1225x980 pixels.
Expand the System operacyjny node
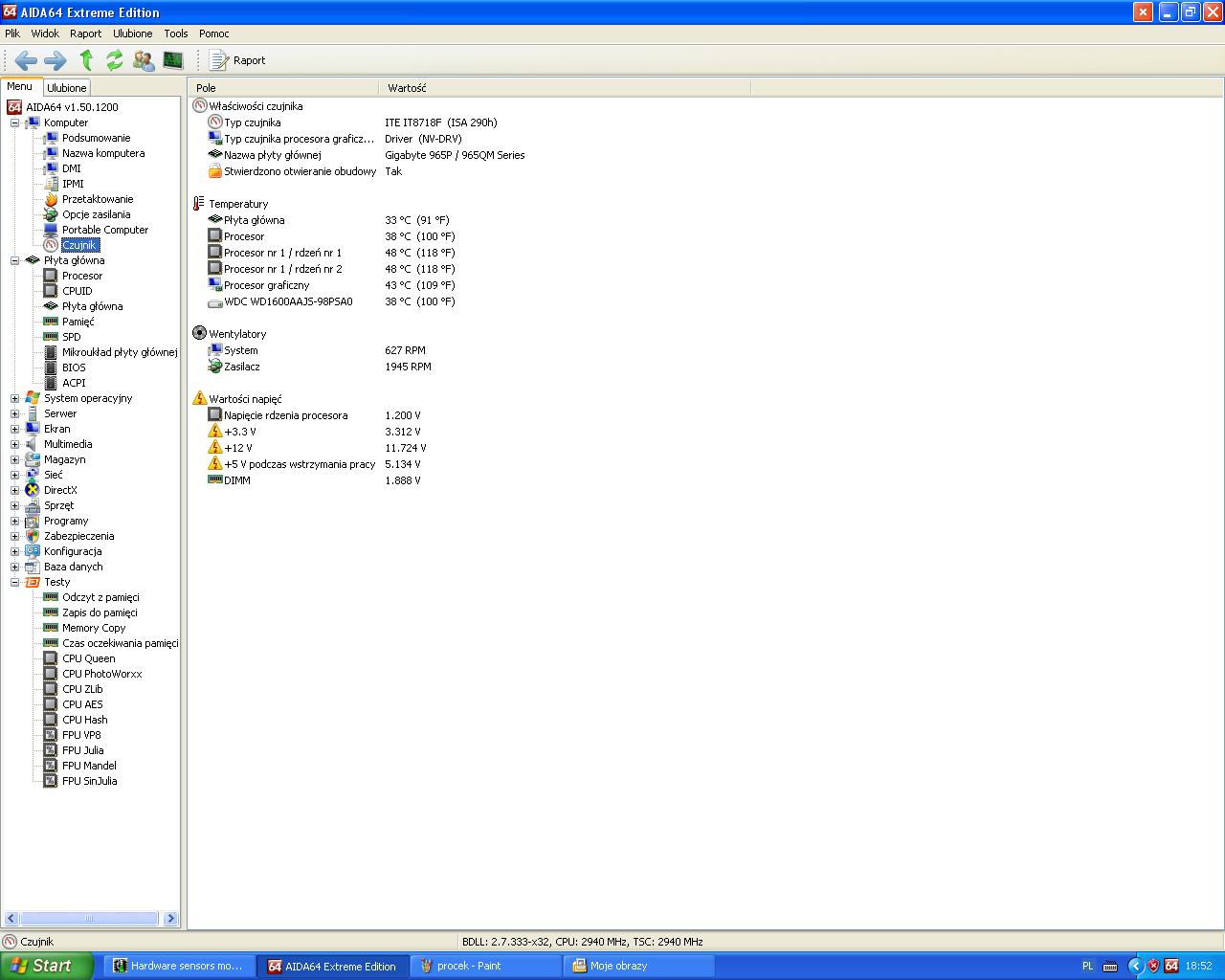(x=14, y=398)
